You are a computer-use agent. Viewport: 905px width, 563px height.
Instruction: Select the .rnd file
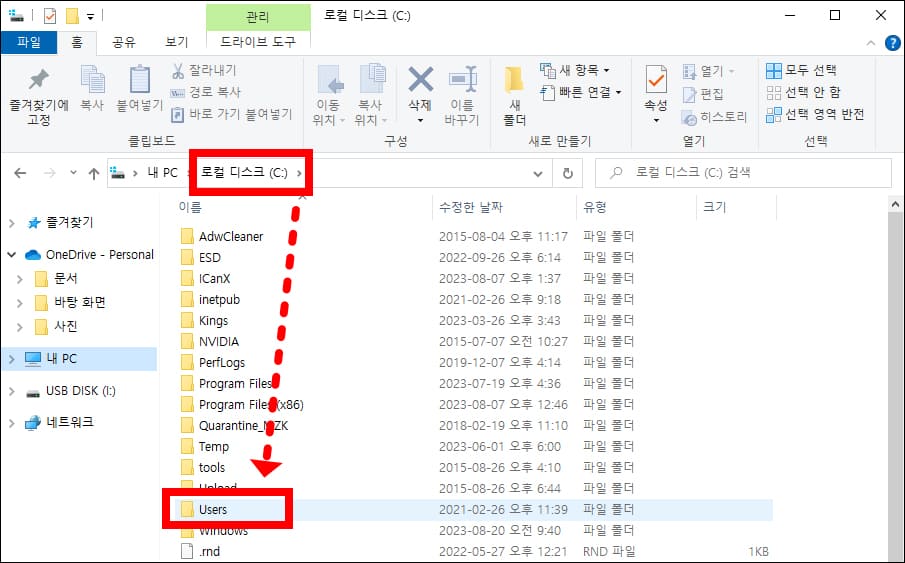pos(210,551)
